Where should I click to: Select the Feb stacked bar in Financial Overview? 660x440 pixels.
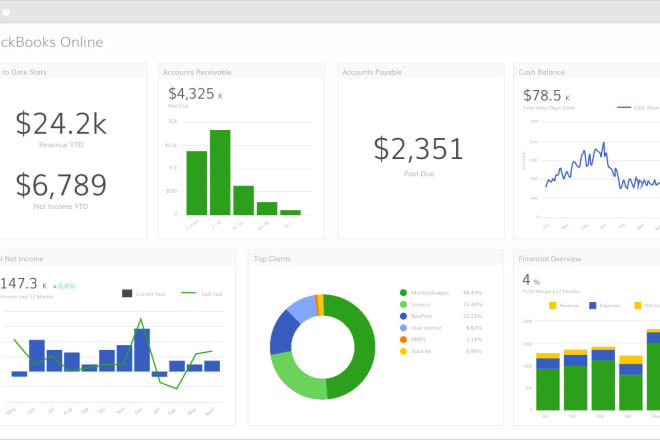click(575, 380)
